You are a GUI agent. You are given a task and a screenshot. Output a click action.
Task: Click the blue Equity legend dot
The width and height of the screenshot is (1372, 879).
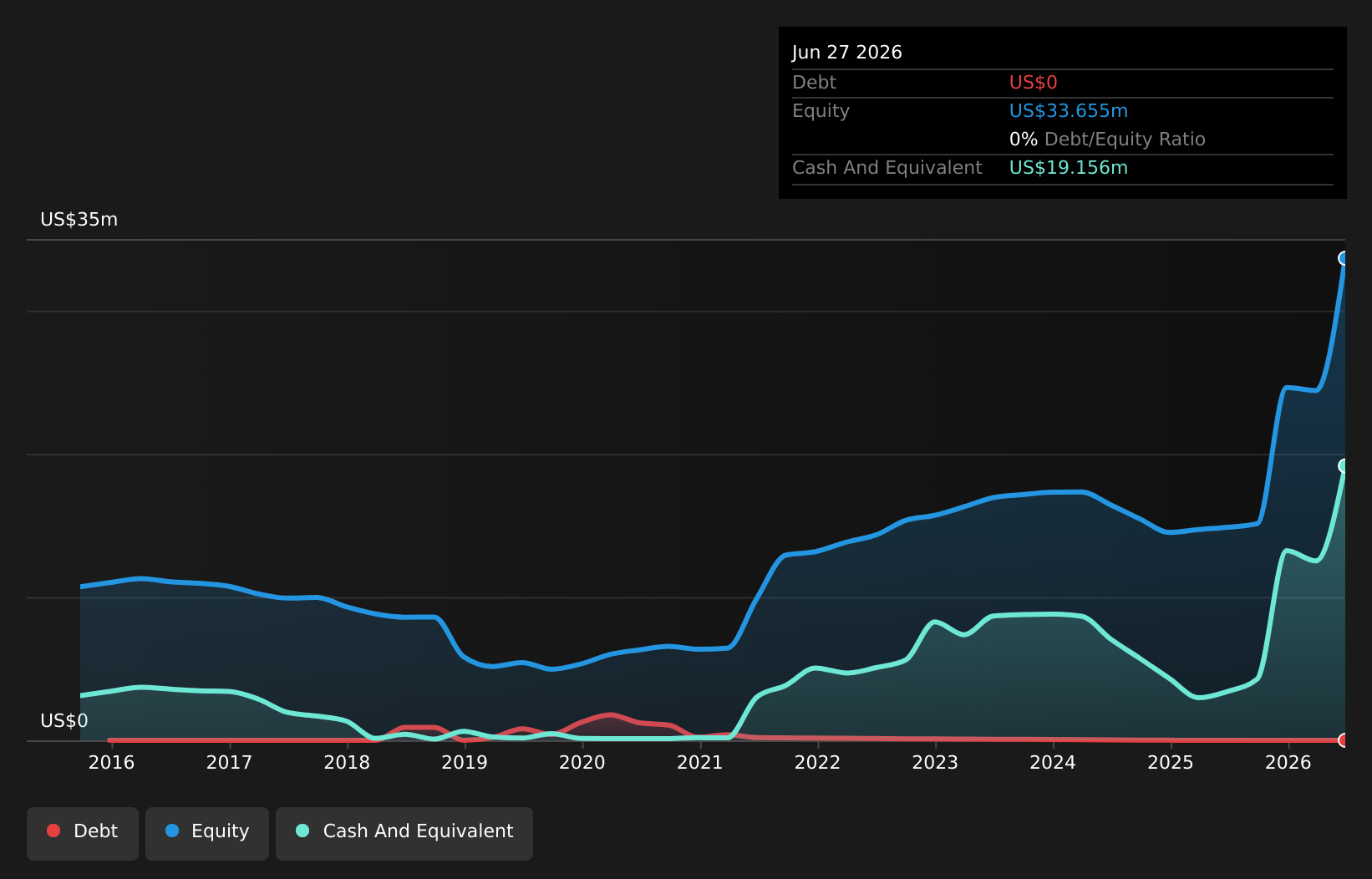(172, 831)
